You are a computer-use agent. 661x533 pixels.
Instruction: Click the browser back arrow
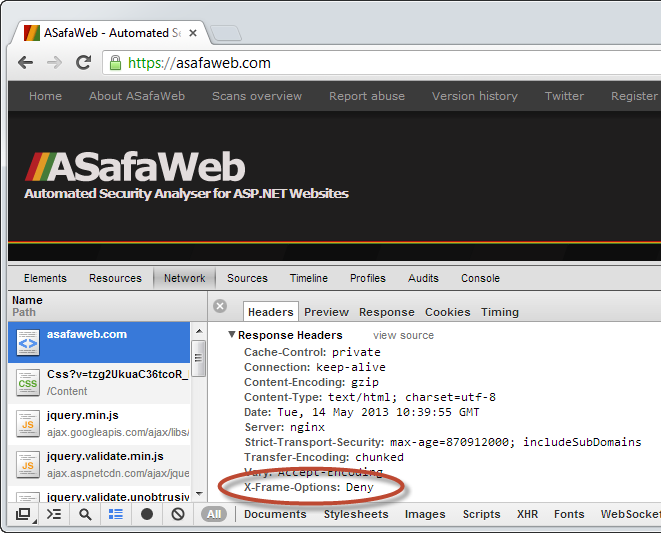click(26, 63)
